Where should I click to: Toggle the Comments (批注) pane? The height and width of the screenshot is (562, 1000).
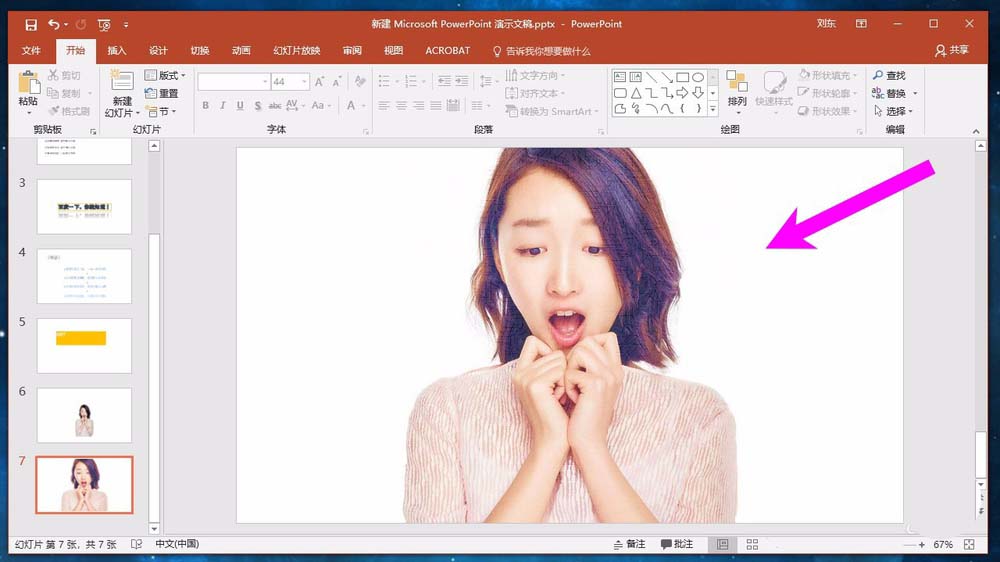pyautogui.click(x=677, y=544)
